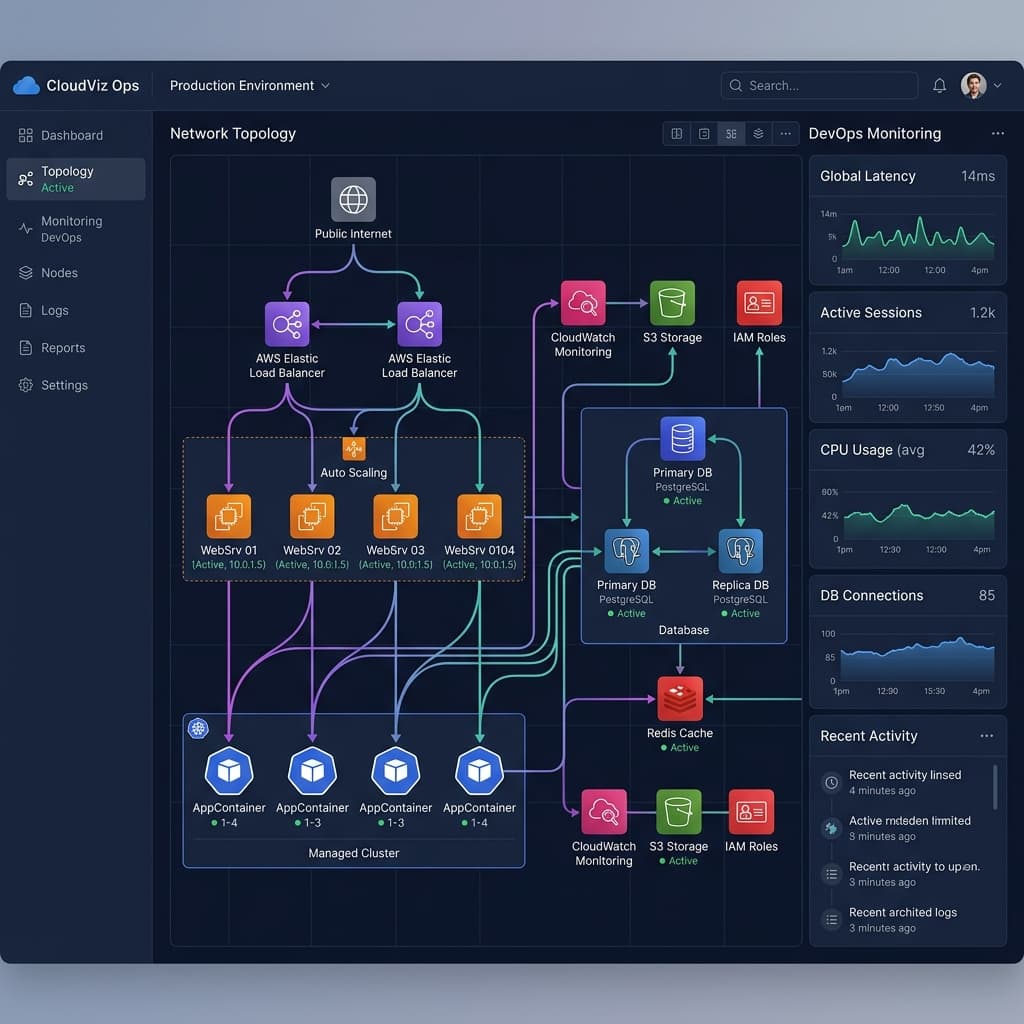The image size is (1024, 1024).
Task: Select the WebSrv 03 server node
Action: point(396,517)
